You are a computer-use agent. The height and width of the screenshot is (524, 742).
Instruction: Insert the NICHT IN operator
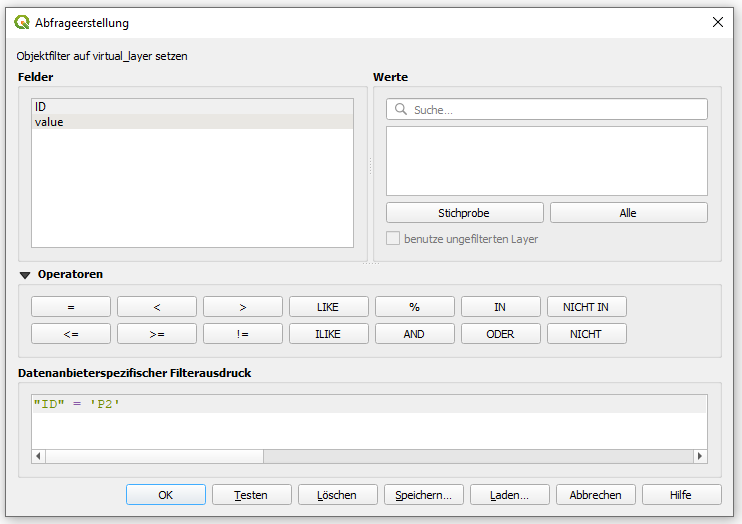pos(587,307)
